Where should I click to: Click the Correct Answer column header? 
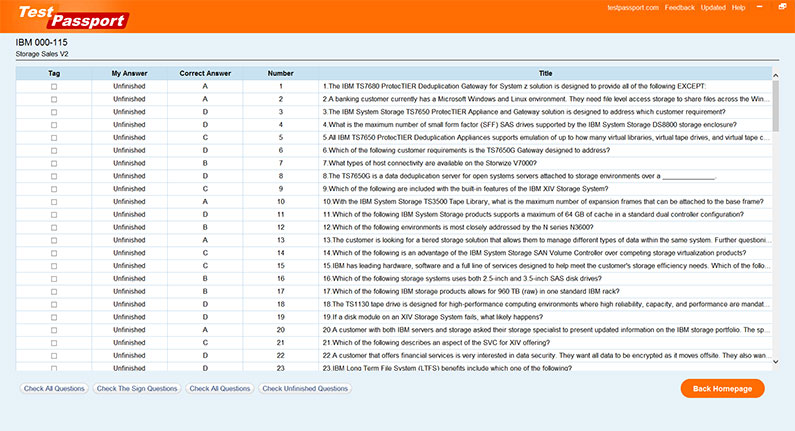click(205, 73)
